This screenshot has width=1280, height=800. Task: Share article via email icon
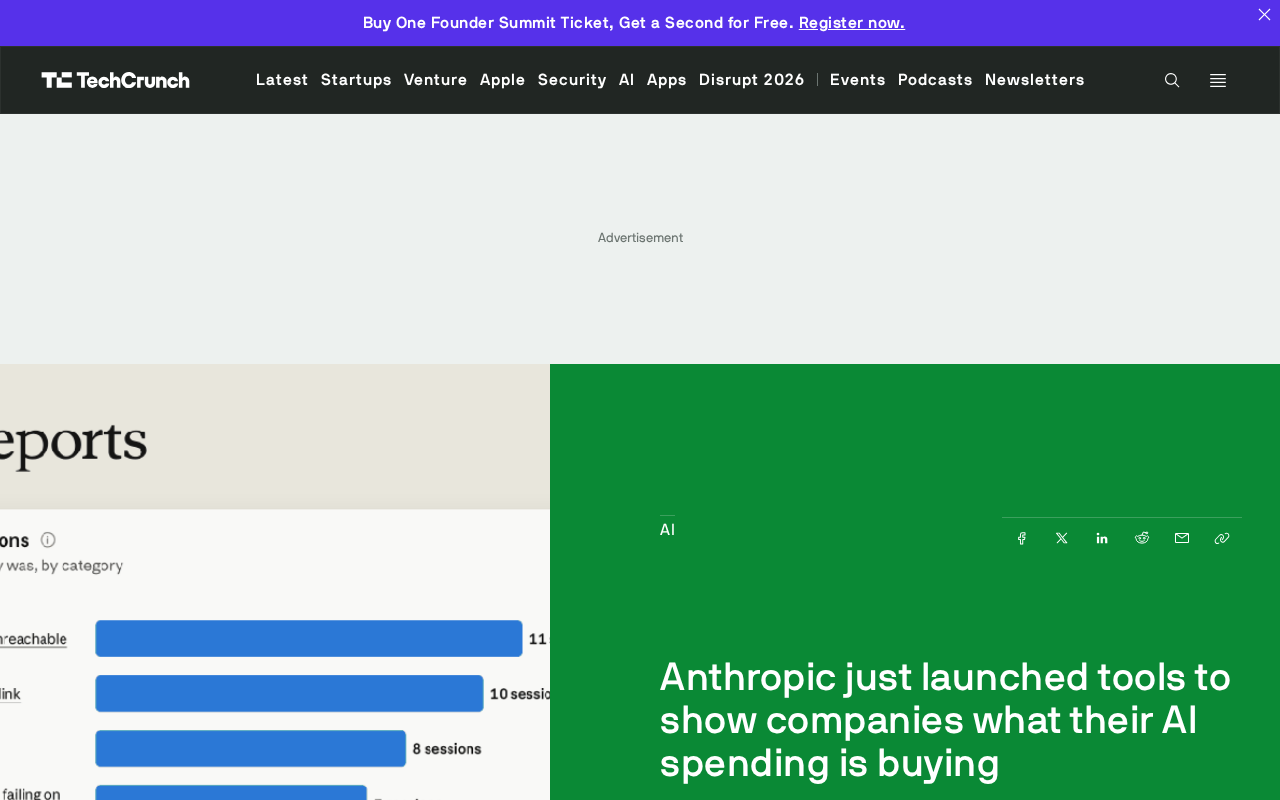tap(1182, 538)
